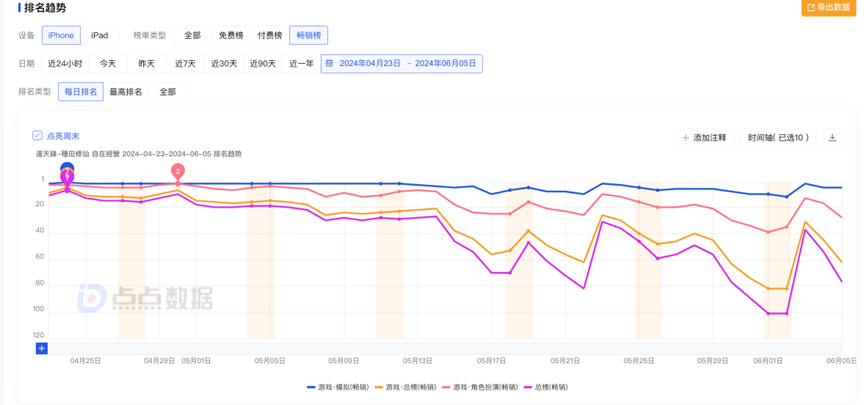Toggle 总榜(畅销) legend series

[x=547, y=387]
